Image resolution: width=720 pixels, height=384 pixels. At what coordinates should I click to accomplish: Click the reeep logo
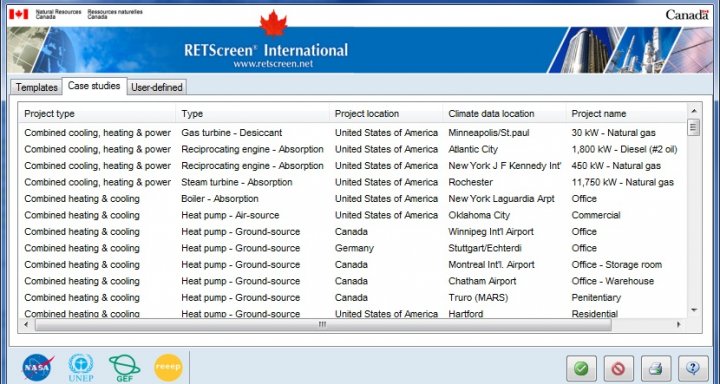[x=168, y=367]
